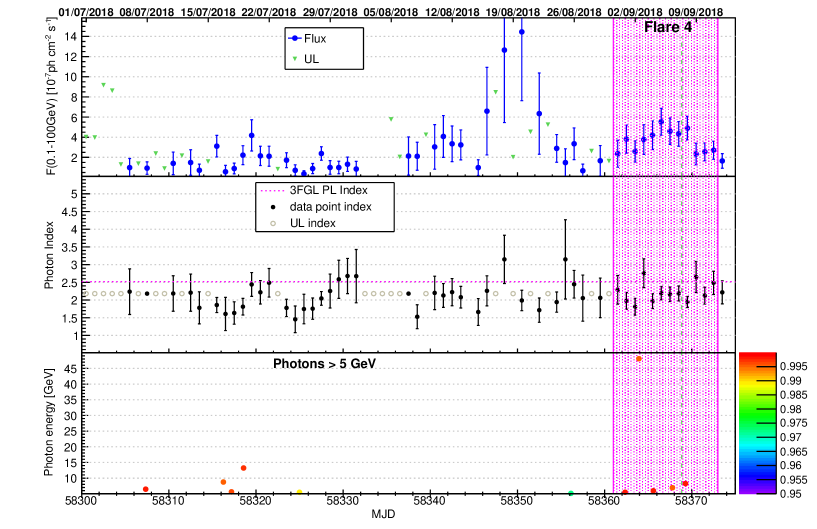This screenshot has height=529, width=817.
Task: Click color bar label 0.975
Action: (794, 423)
